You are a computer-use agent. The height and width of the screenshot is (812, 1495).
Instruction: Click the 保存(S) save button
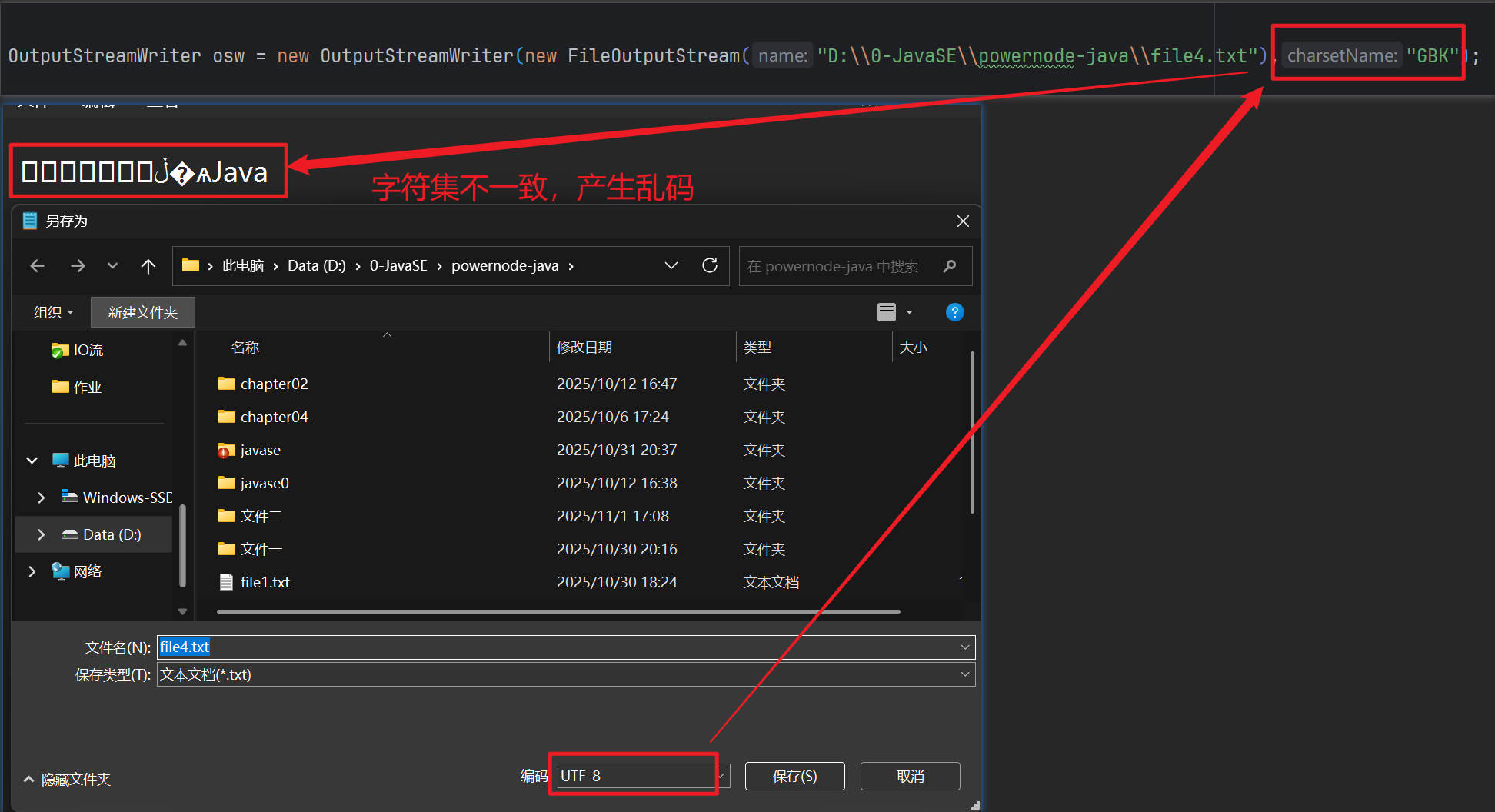point(794,776)
